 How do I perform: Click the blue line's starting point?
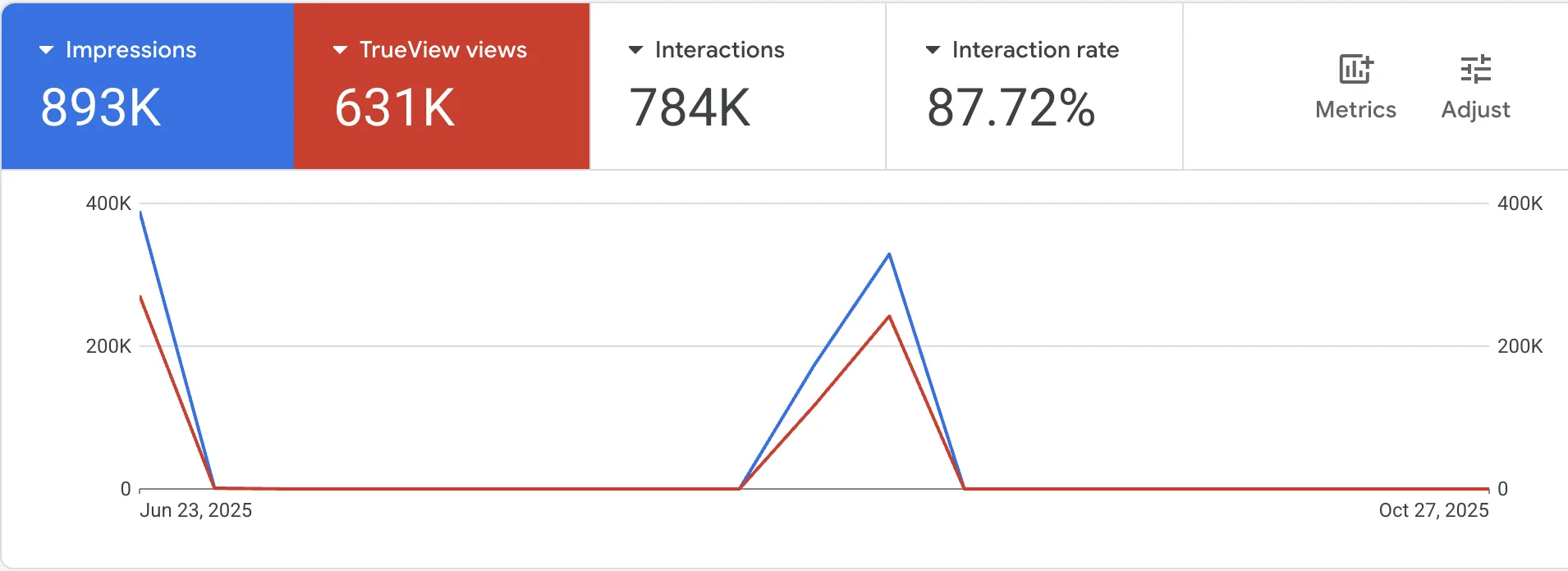(141, 212)
